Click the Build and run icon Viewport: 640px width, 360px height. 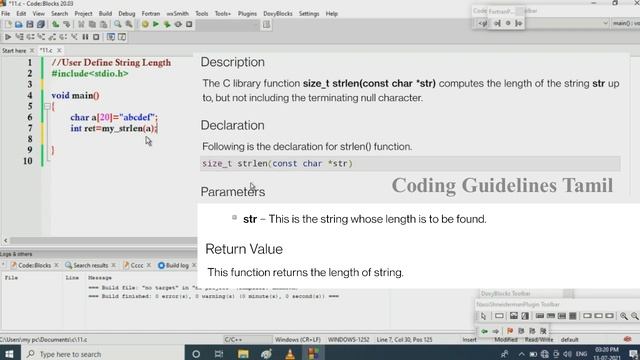point(167,24)
